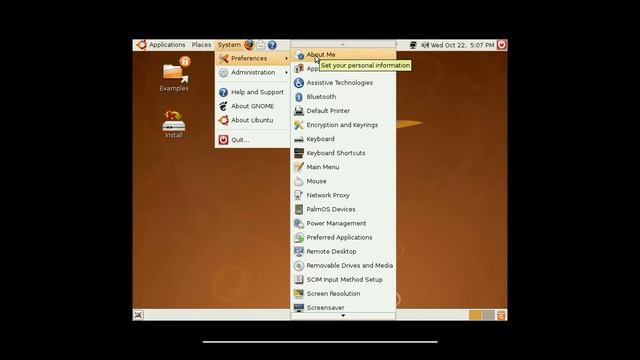Open Bluetooth preferences

point(343,97)
